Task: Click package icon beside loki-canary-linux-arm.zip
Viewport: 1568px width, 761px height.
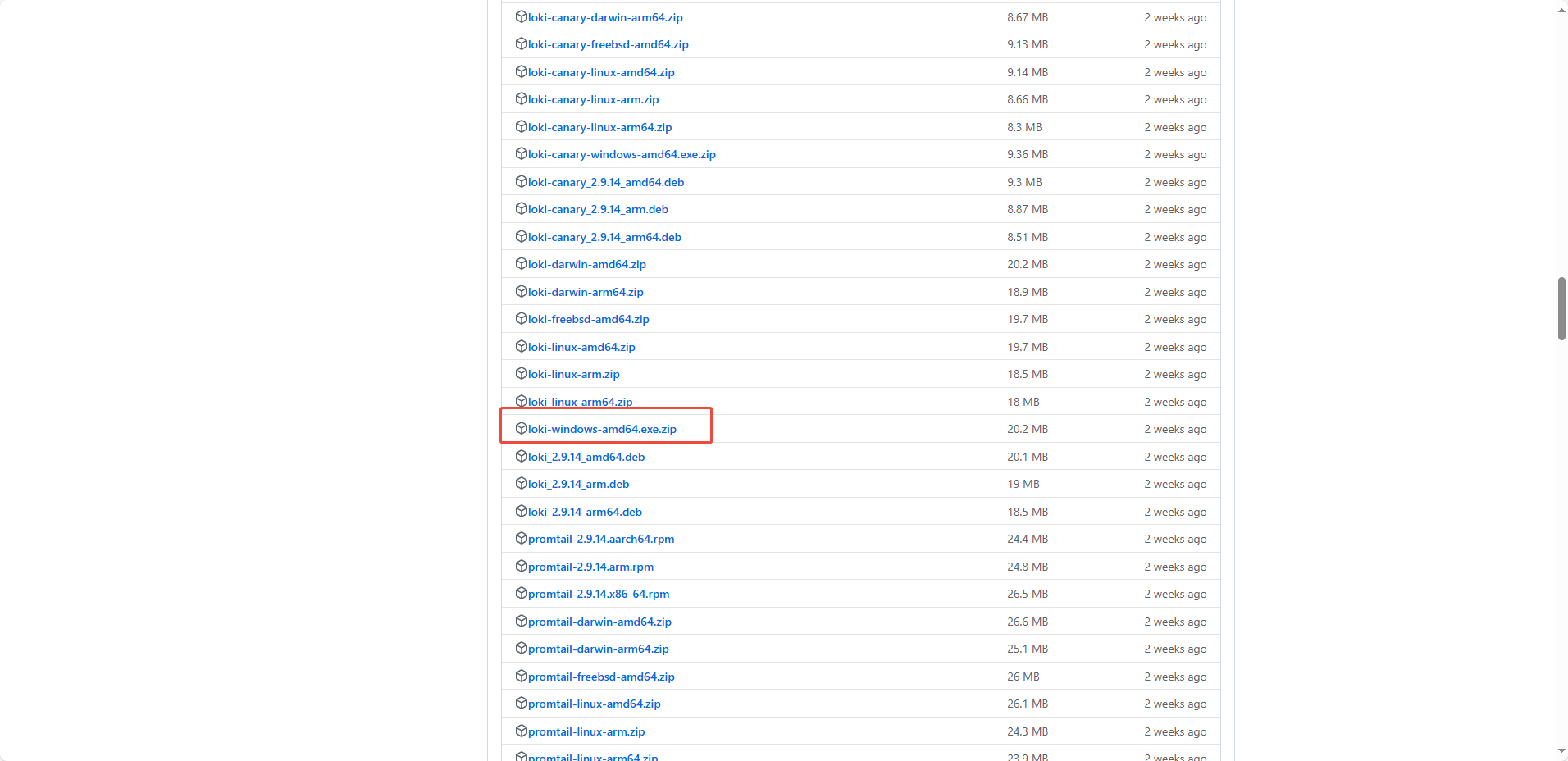Action: click(x=521, y=99)
